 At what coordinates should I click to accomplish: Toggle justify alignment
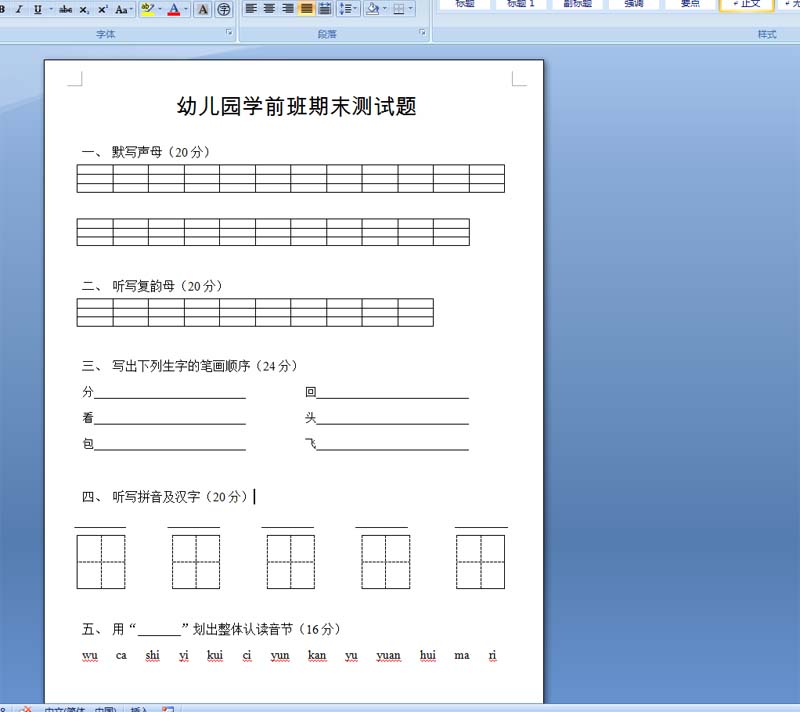point(306,9)
